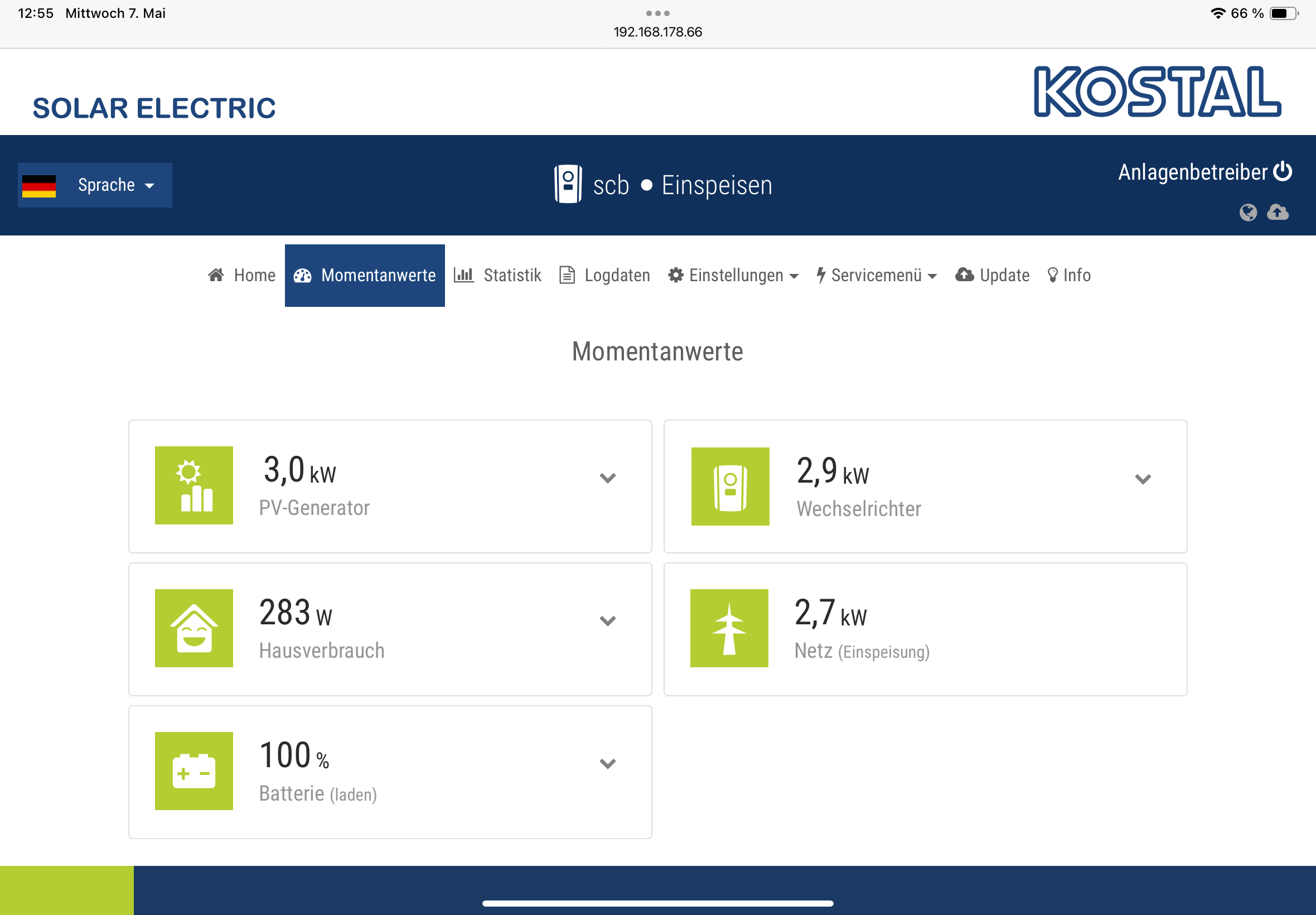Expand the Batterie details chevron
Screen dimensions: 1316x915
pos(607,763)
